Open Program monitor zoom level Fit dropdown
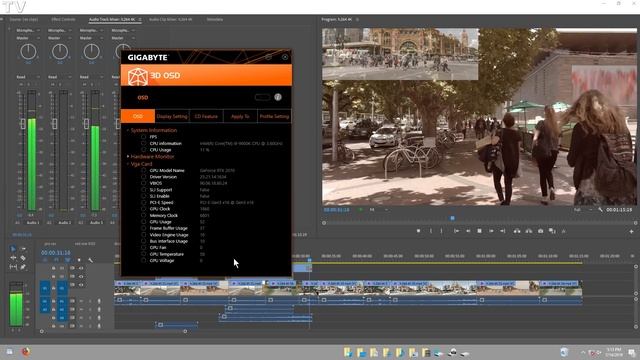 tap(379, 210)
